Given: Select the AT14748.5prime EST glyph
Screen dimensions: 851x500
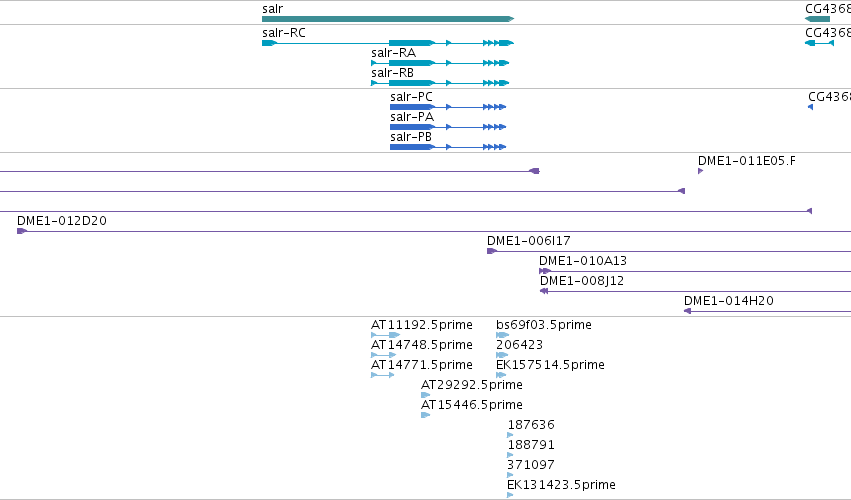Looking at the screenshot, I should click(x=384, y=355).
